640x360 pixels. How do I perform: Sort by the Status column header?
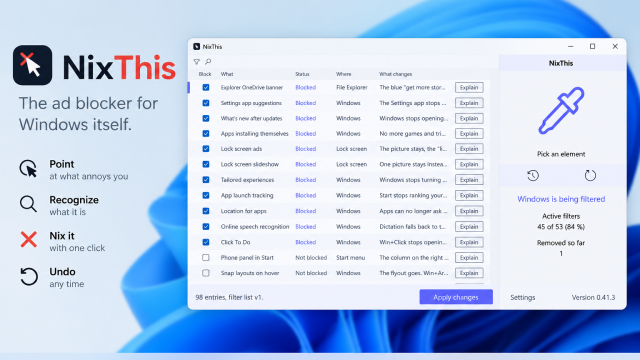point(302,74)
